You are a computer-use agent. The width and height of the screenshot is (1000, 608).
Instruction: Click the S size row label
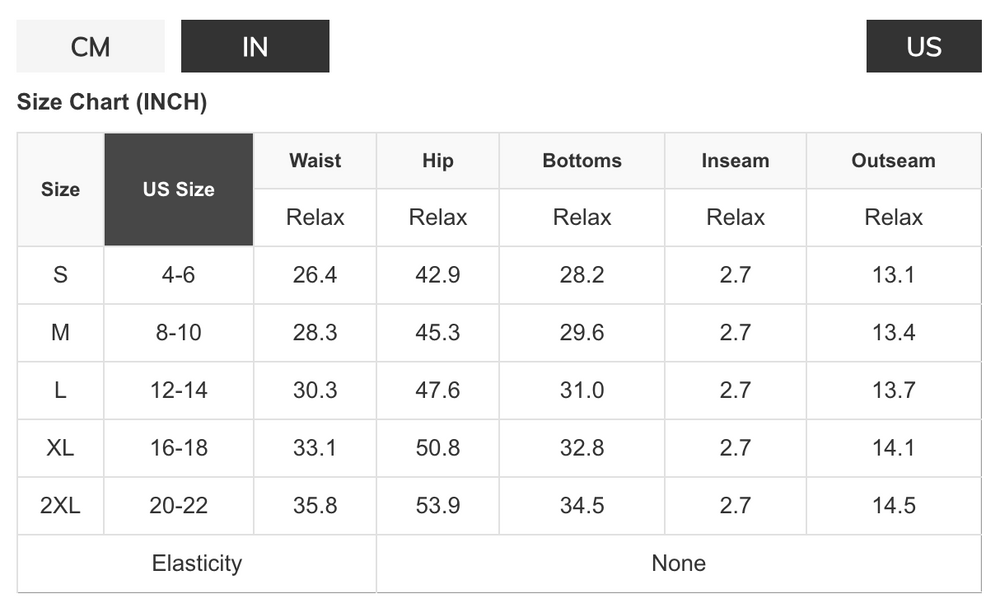coord(61,275)
